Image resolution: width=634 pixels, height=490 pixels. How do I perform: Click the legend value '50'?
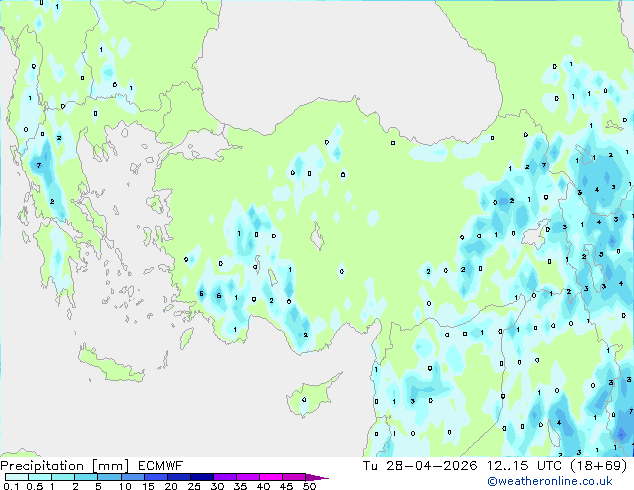(309, 486)
